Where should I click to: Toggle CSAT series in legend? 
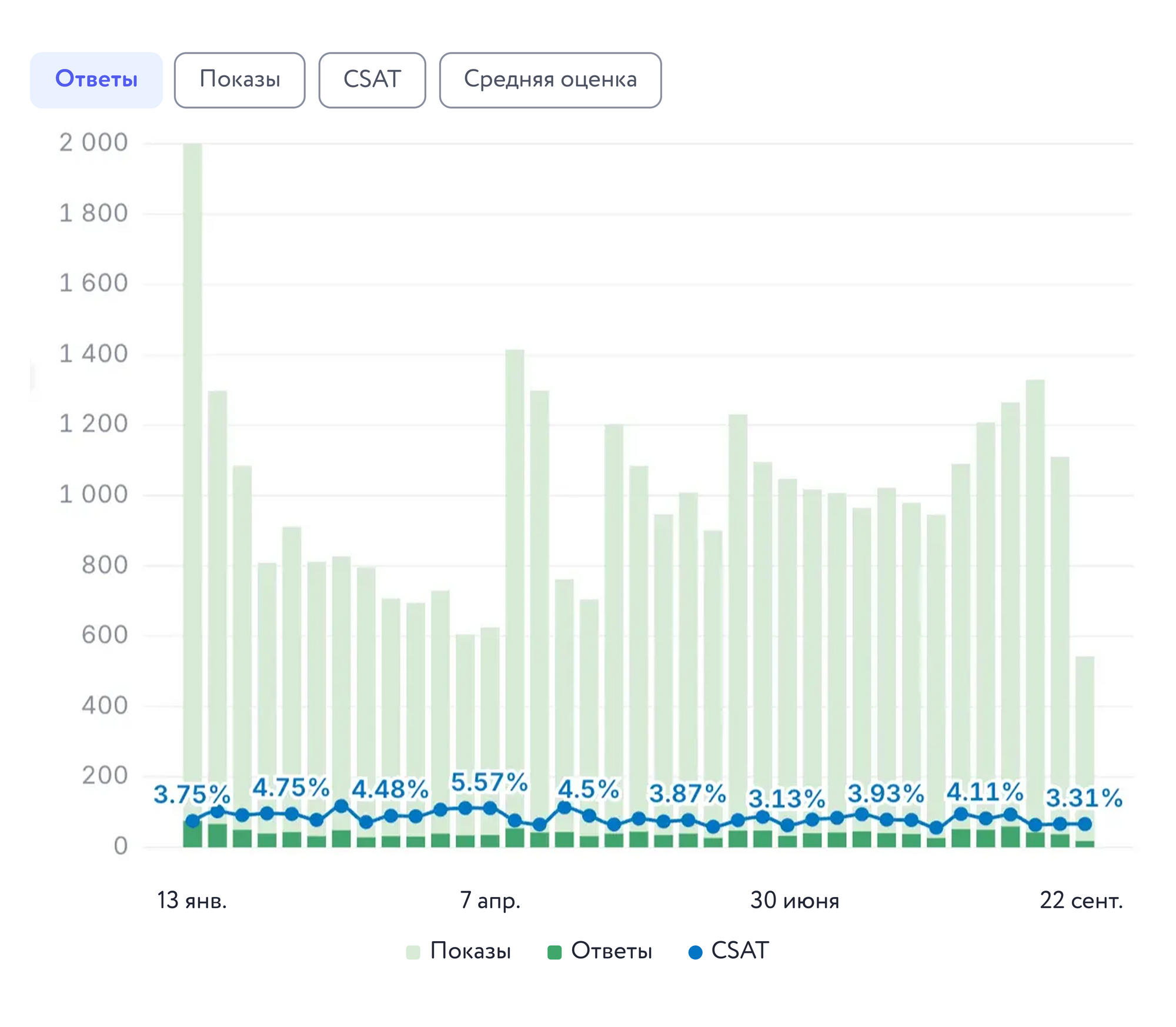click(740, 951)
